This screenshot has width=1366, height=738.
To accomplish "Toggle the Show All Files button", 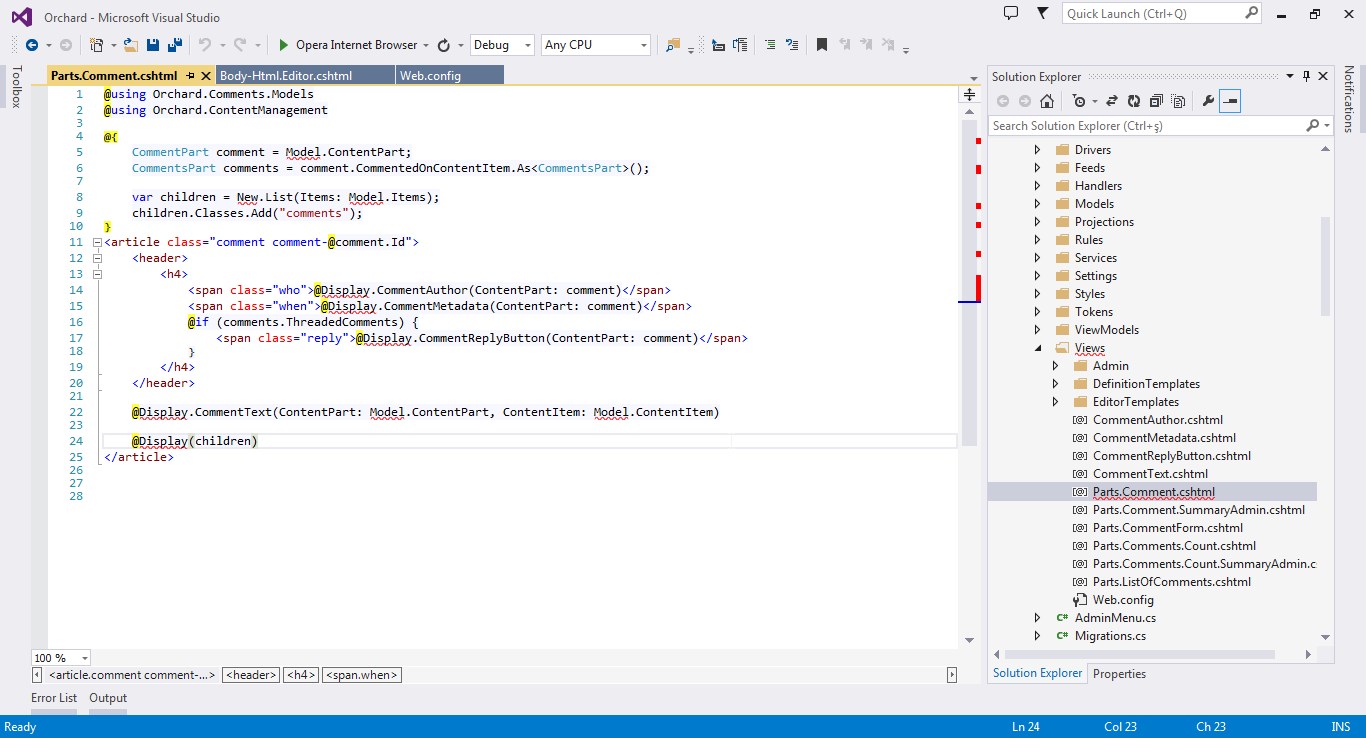I will (x=1178, y=101).
